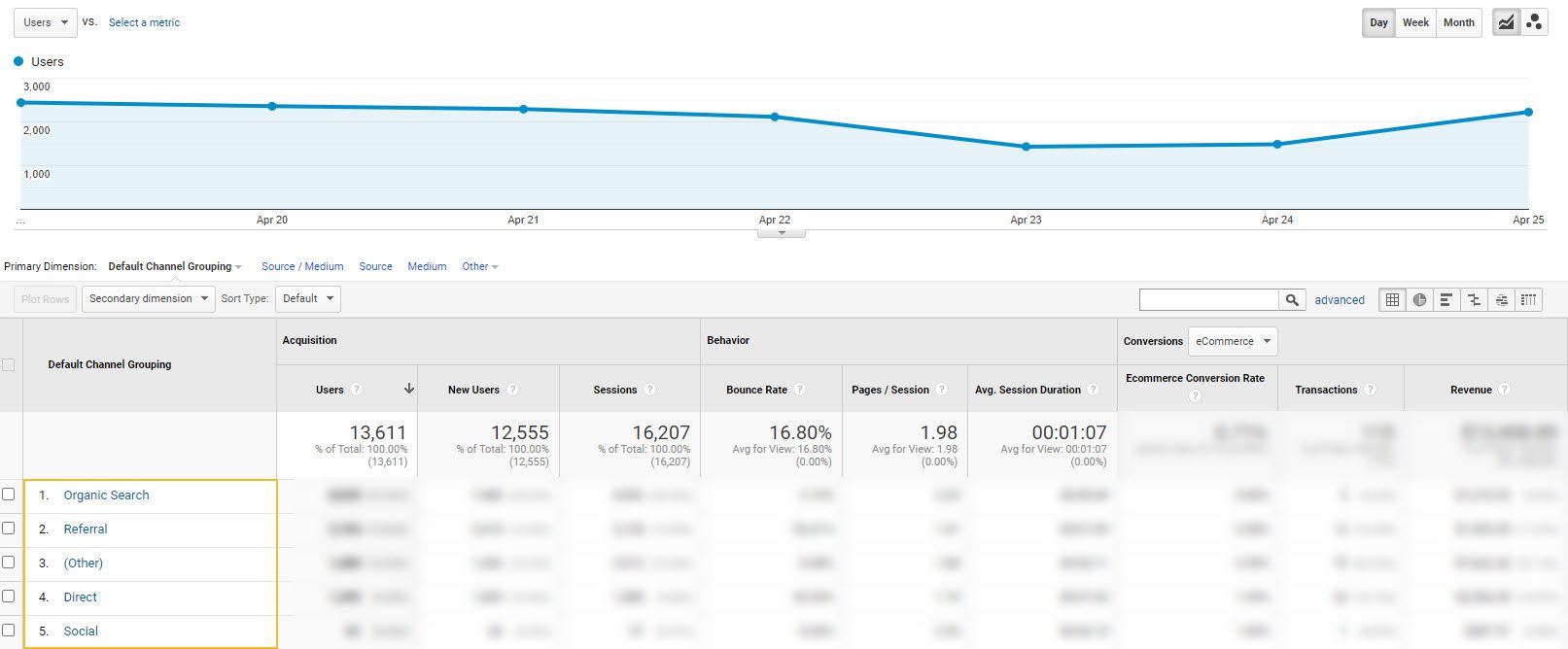This screenshot has width=1568, height=649.
Task: Select the Comparison view icon
Action: pos(1474,299)
